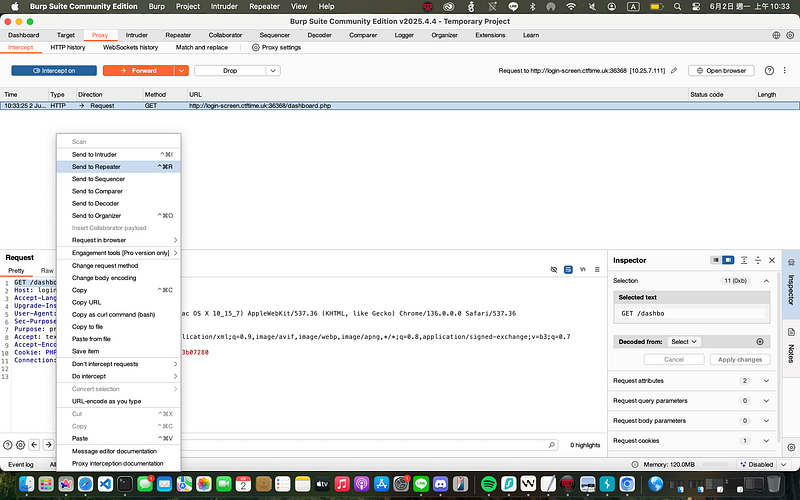Collapse the Selection section chevron

[x=766, y=281]
